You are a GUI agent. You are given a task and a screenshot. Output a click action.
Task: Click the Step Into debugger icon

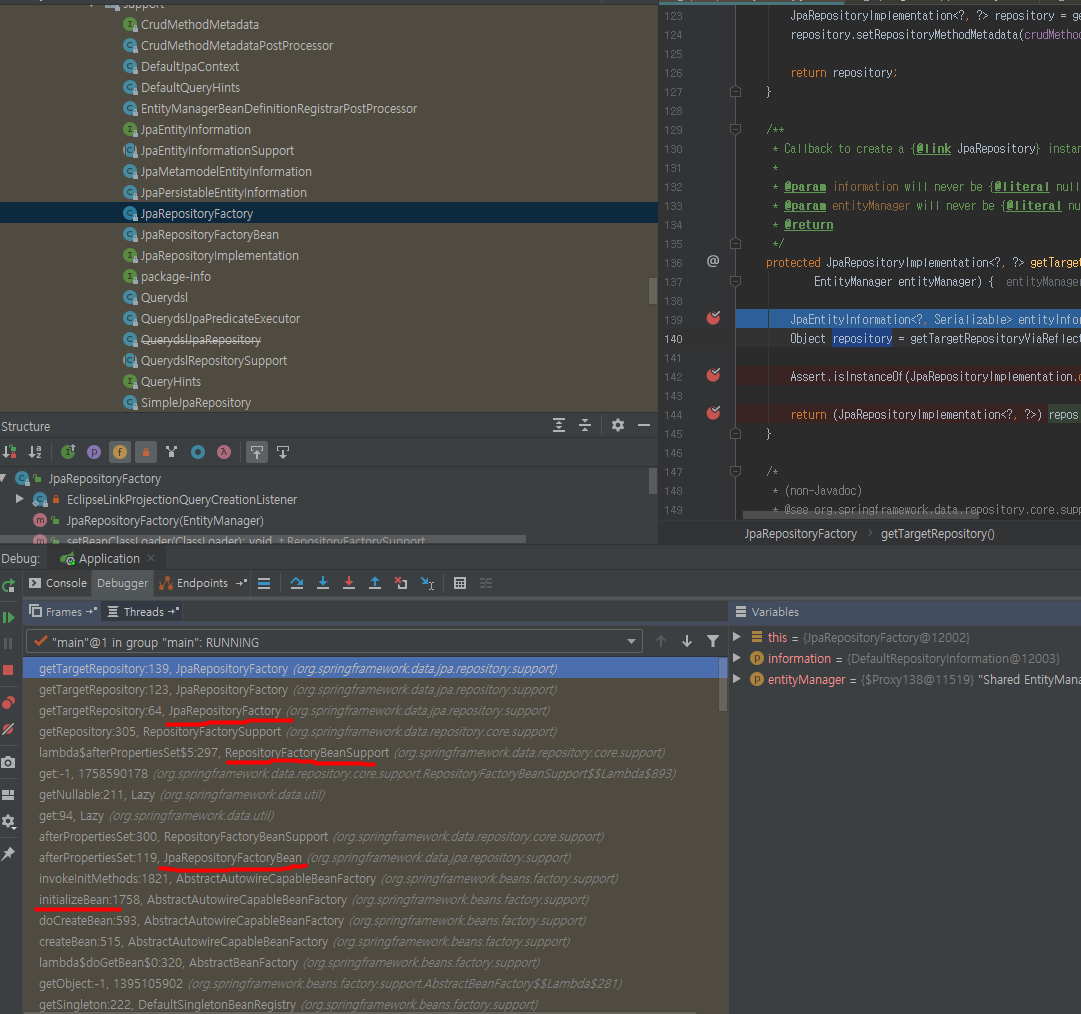click(x=323, y=583)
